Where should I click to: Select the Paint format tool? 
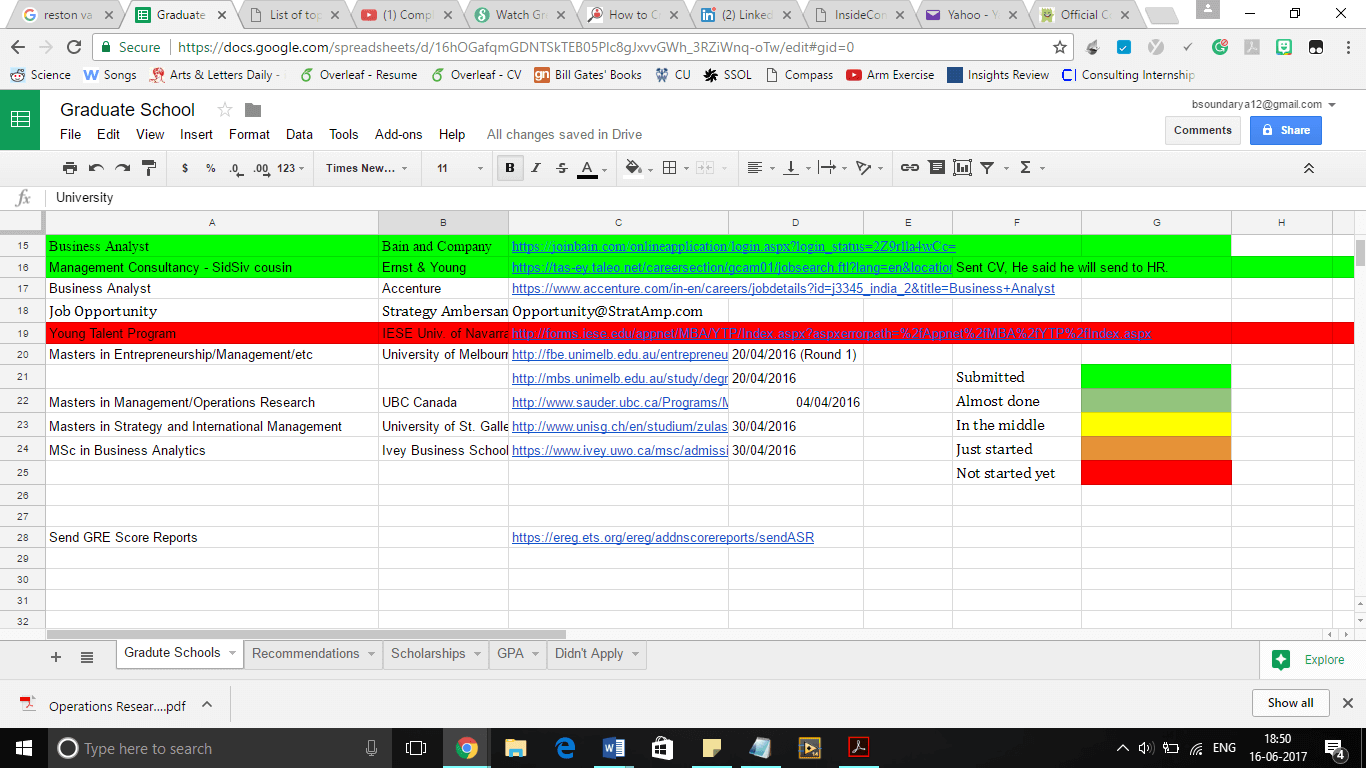click(x=149, y=168)
